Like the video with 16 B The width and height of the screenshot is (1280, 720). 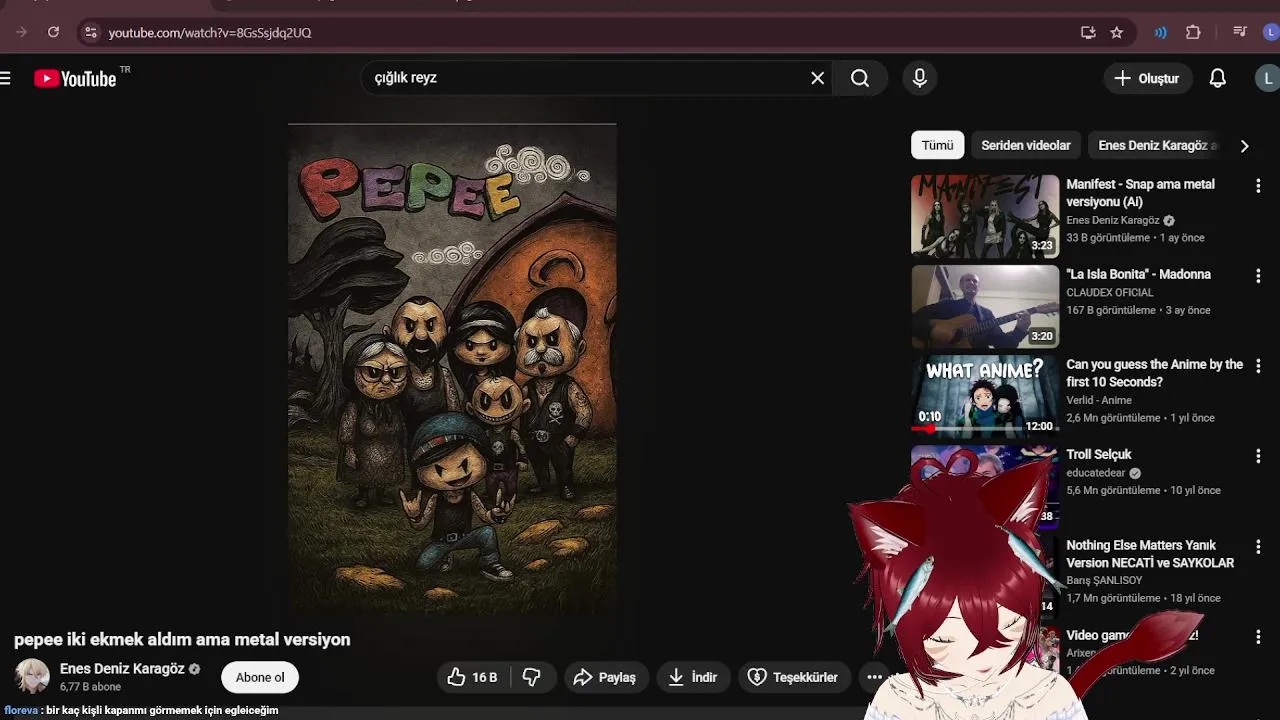coord(473,677)
